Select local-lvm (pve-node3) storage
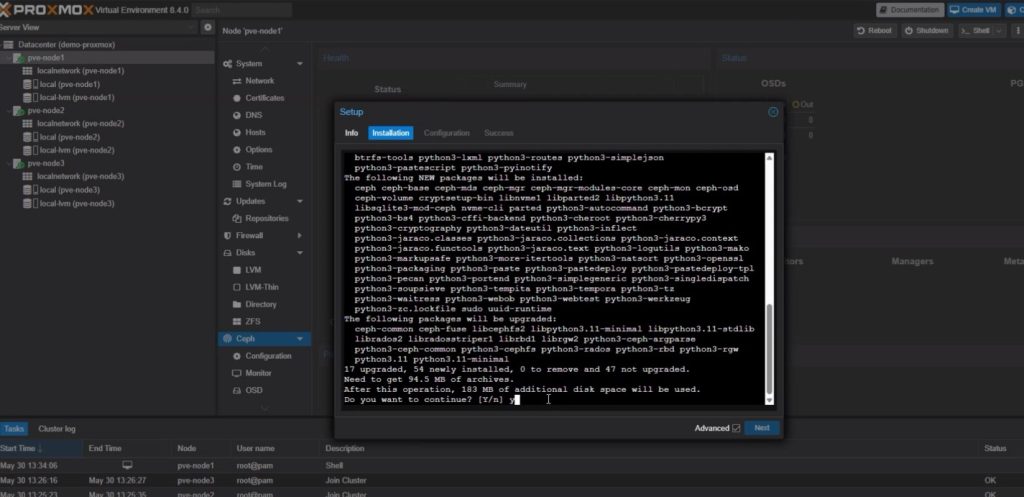Viewport: 1024px width, 497px height. click(76, 203)
